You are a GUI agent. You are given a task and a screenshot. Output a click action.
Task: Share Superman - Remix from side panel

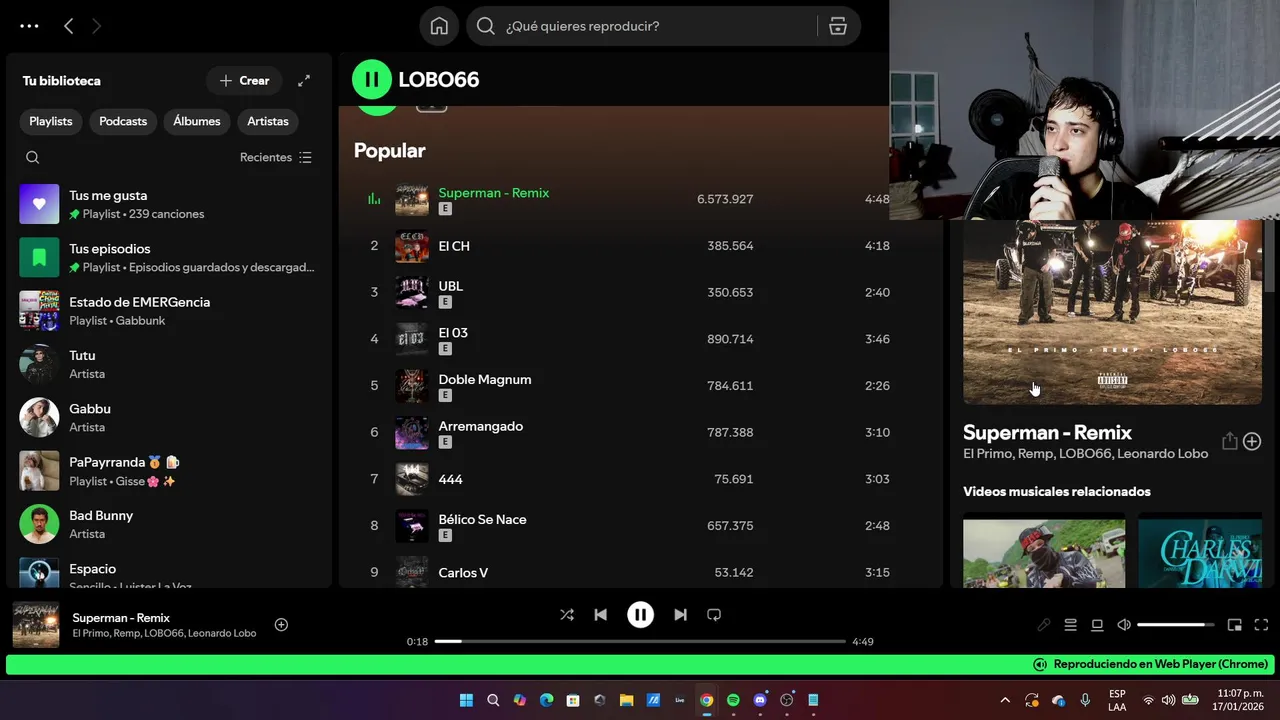click(x=1230, y=441)
